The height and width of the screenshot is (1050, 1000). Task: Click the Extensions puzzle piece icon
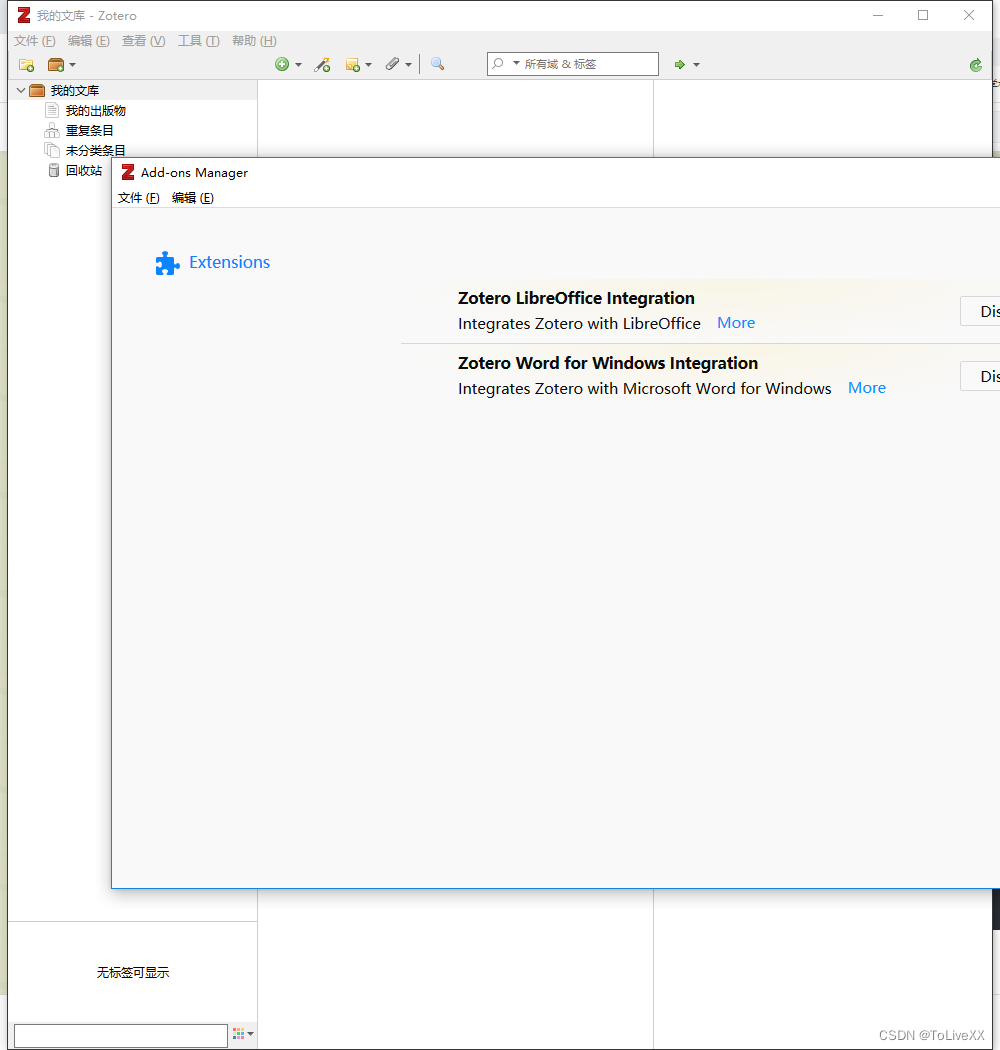coord(167,263)
